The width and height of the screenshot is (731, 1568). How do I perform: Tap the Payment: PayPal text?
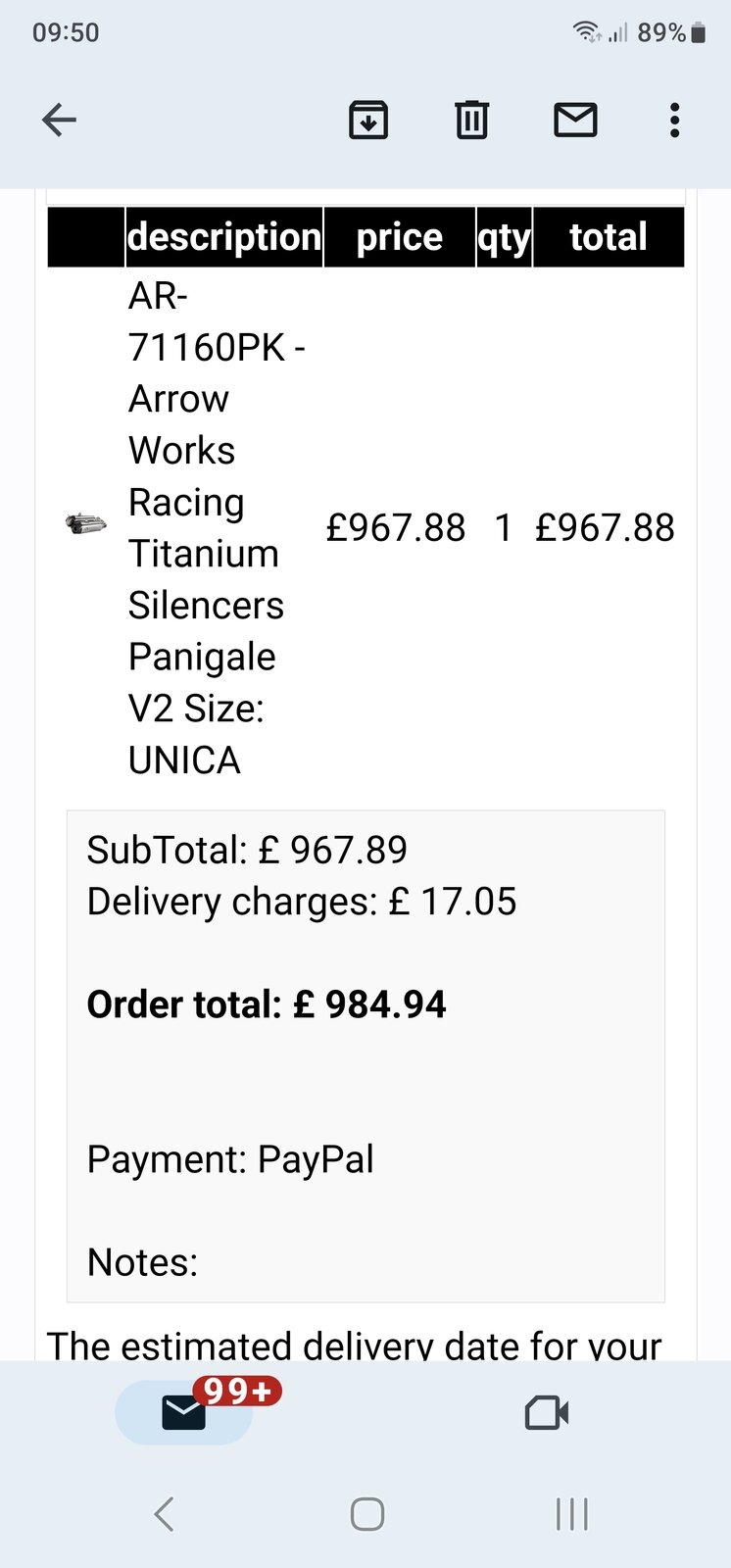click(x=230, y=1159)
